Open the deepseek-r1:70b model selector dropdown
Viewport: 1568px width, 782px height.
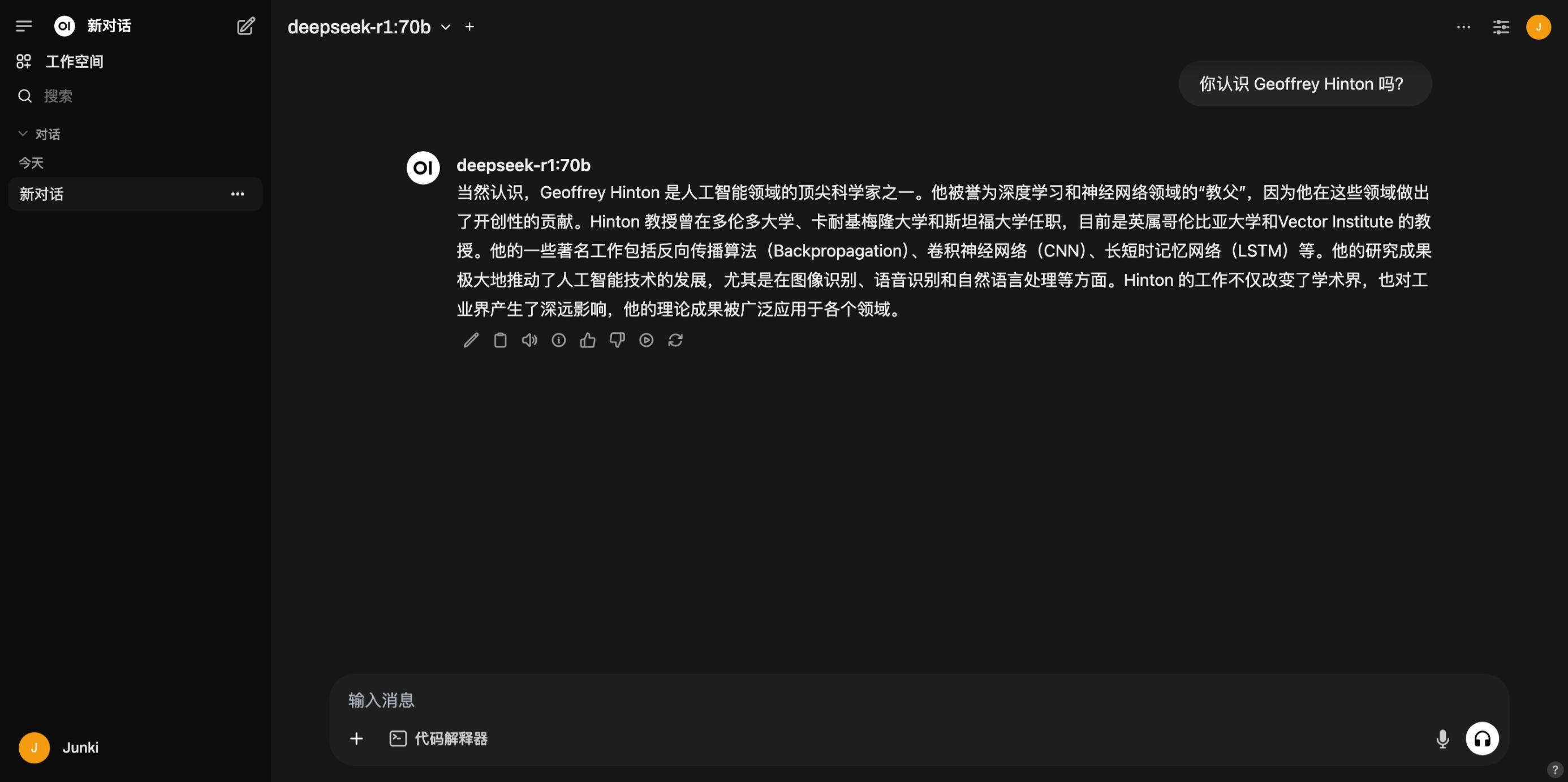point(369,27)
